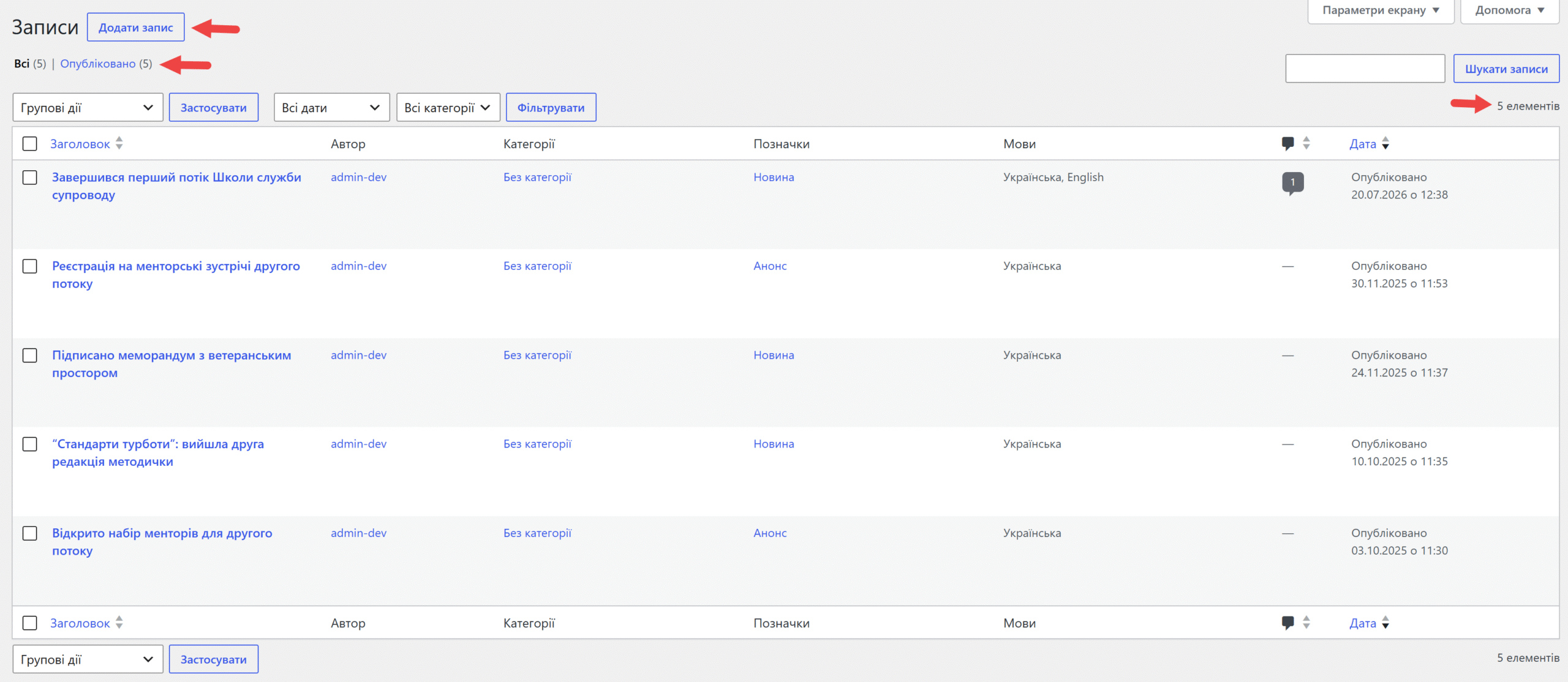Click sort arrows next to Заголовок header
Screen dimensions: 1568x682
coord(119,143)
